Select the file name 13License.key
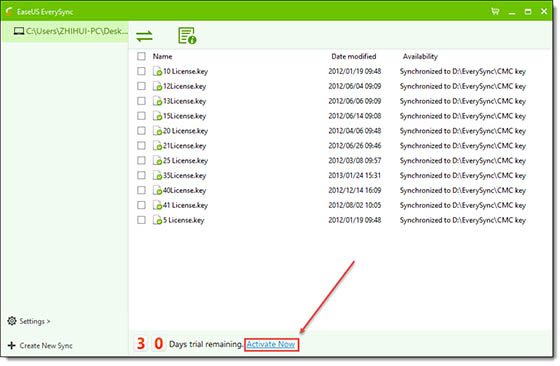 185,101
